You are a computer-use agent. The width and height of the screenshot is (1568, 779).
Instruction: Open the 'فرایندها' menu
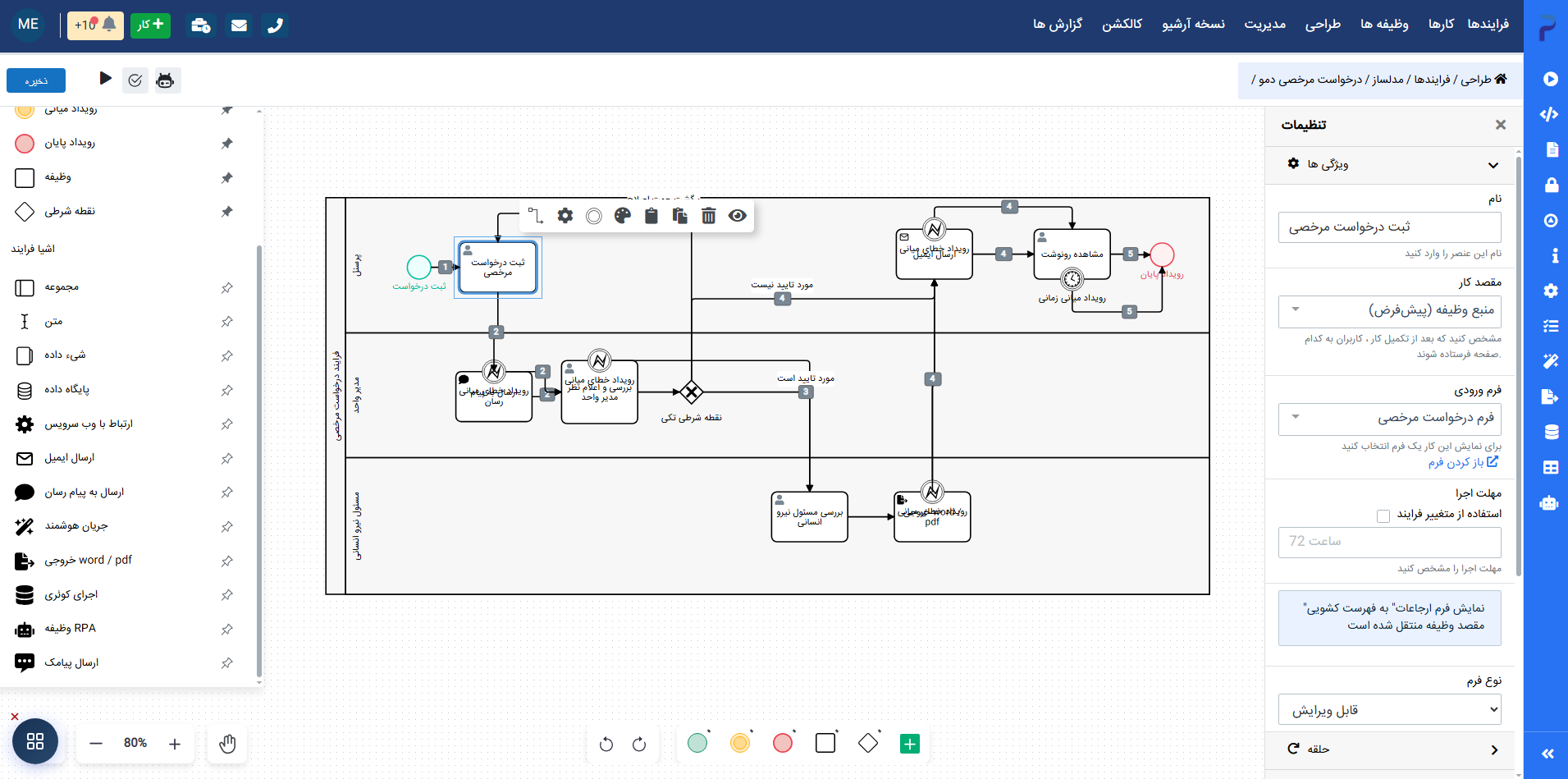(1488, 25)
